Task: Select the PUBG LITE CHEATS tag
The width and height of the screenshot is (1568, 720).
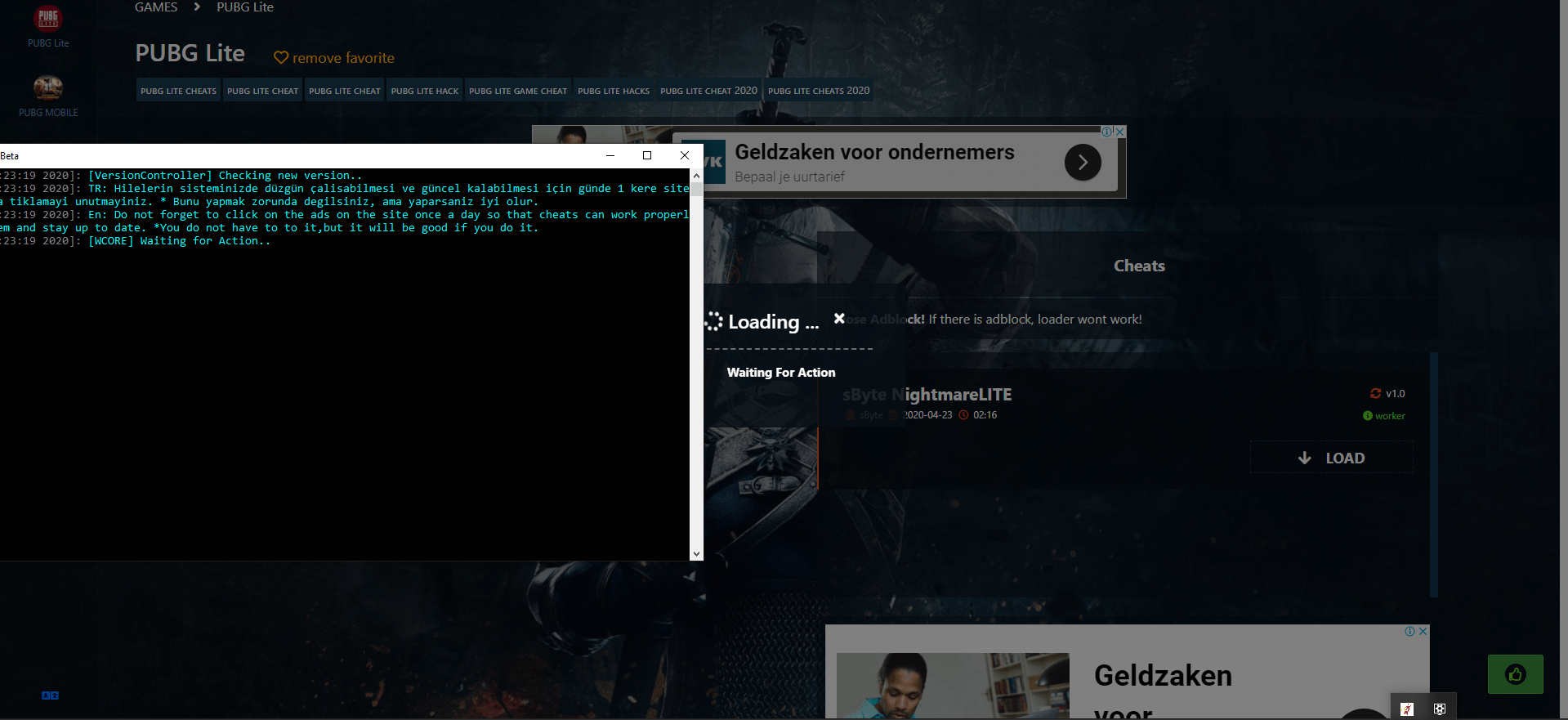Action: point(178,91)
